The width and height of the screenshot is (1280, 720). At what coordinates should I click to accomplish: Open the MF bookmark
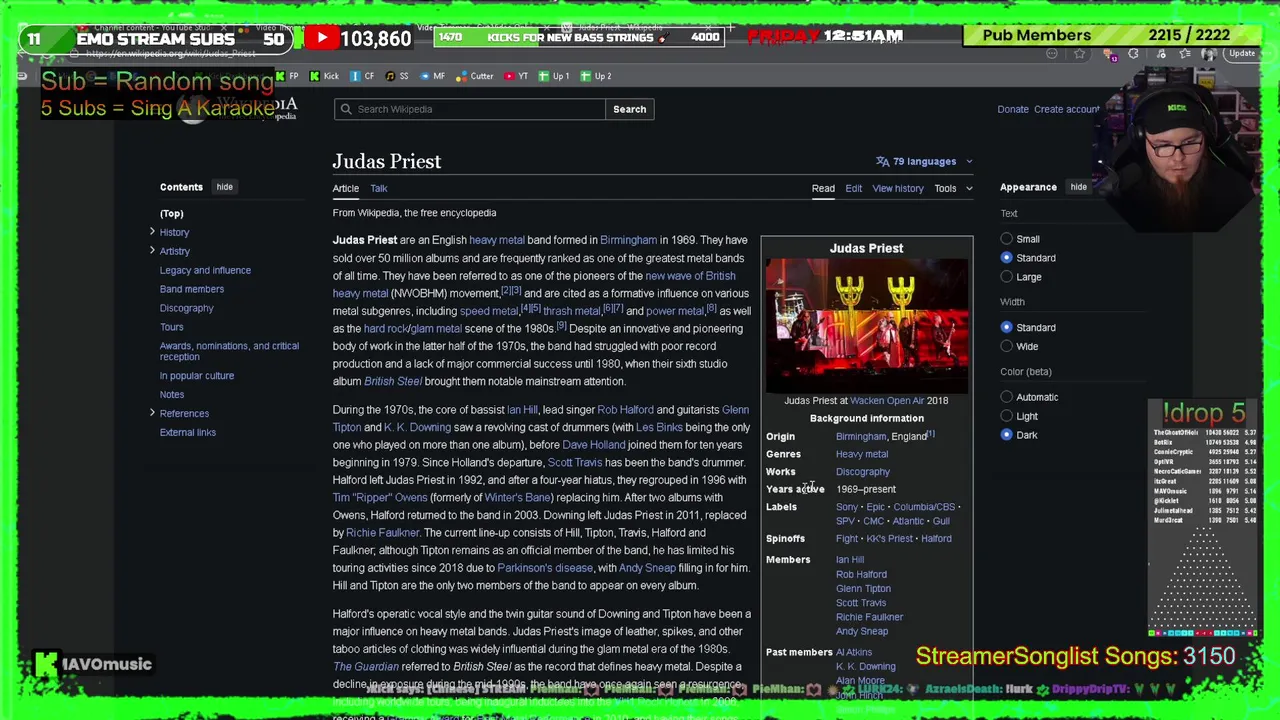pos(433,76)
